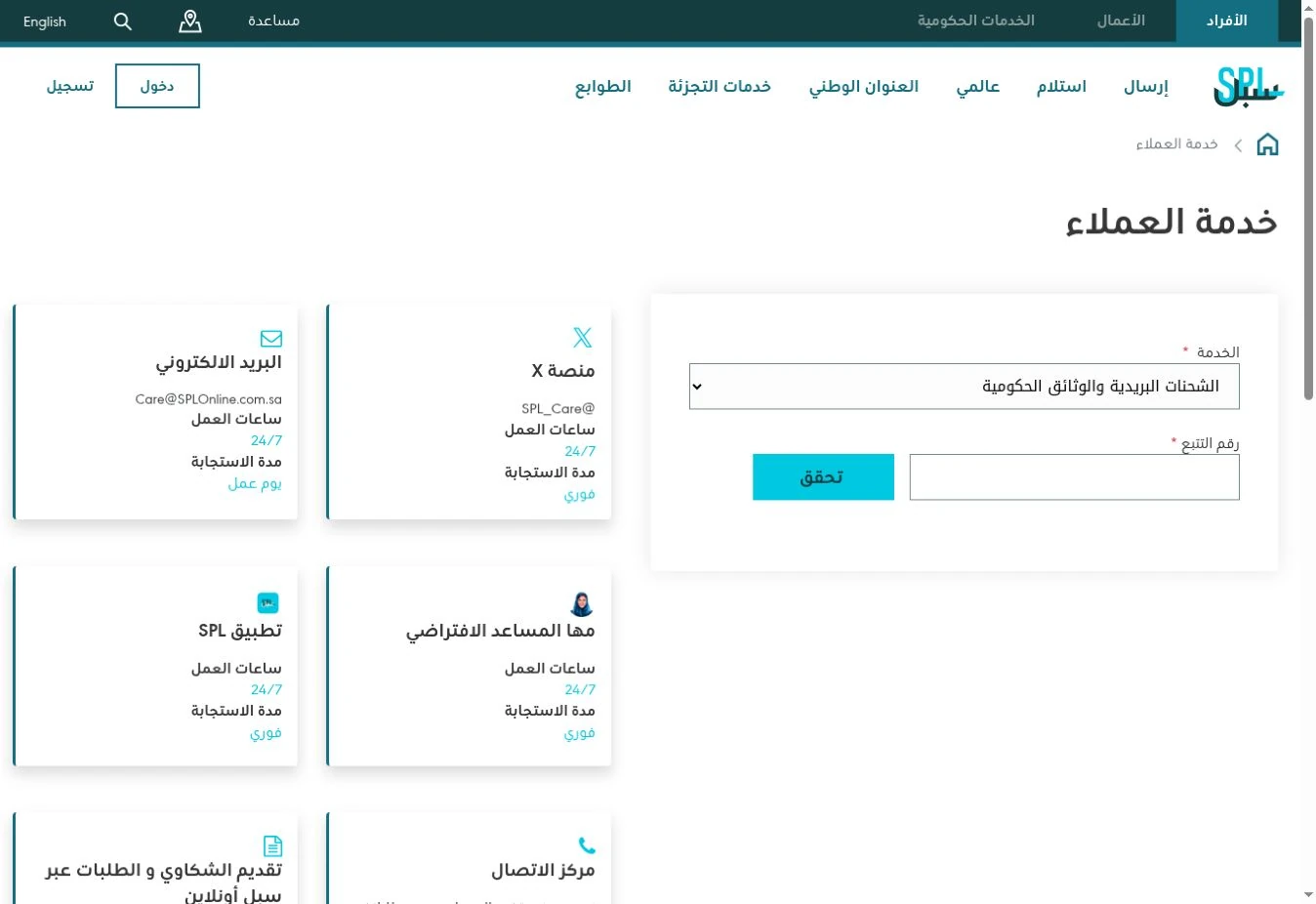Click the email envelope icon
Viewport: 1316px width, 904px height.
(271, 339)
